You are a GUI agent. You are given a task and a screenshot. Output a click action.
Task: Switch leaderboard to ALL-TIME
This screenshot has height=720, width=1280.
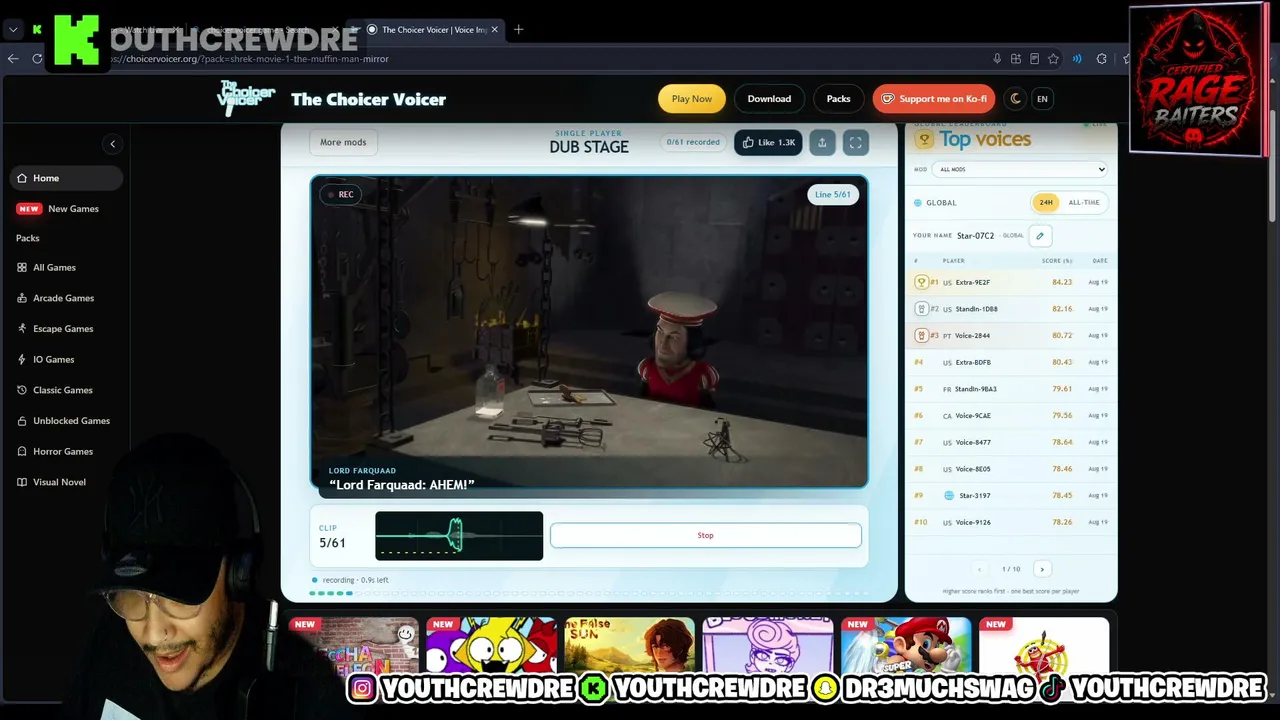pos(1084,203)
